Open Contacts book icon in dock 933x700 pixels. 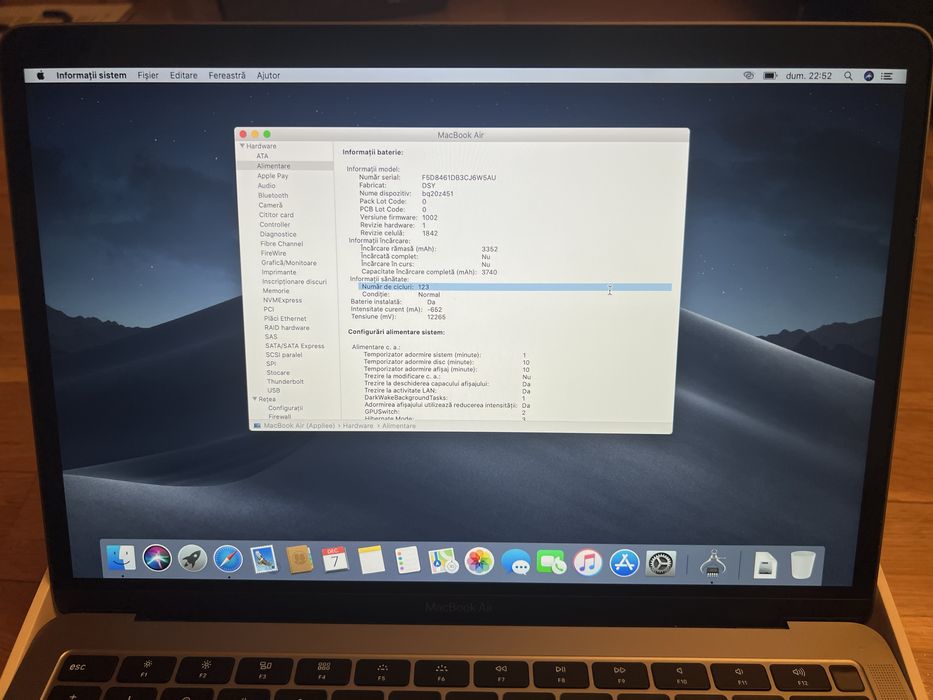click(299, 560)
